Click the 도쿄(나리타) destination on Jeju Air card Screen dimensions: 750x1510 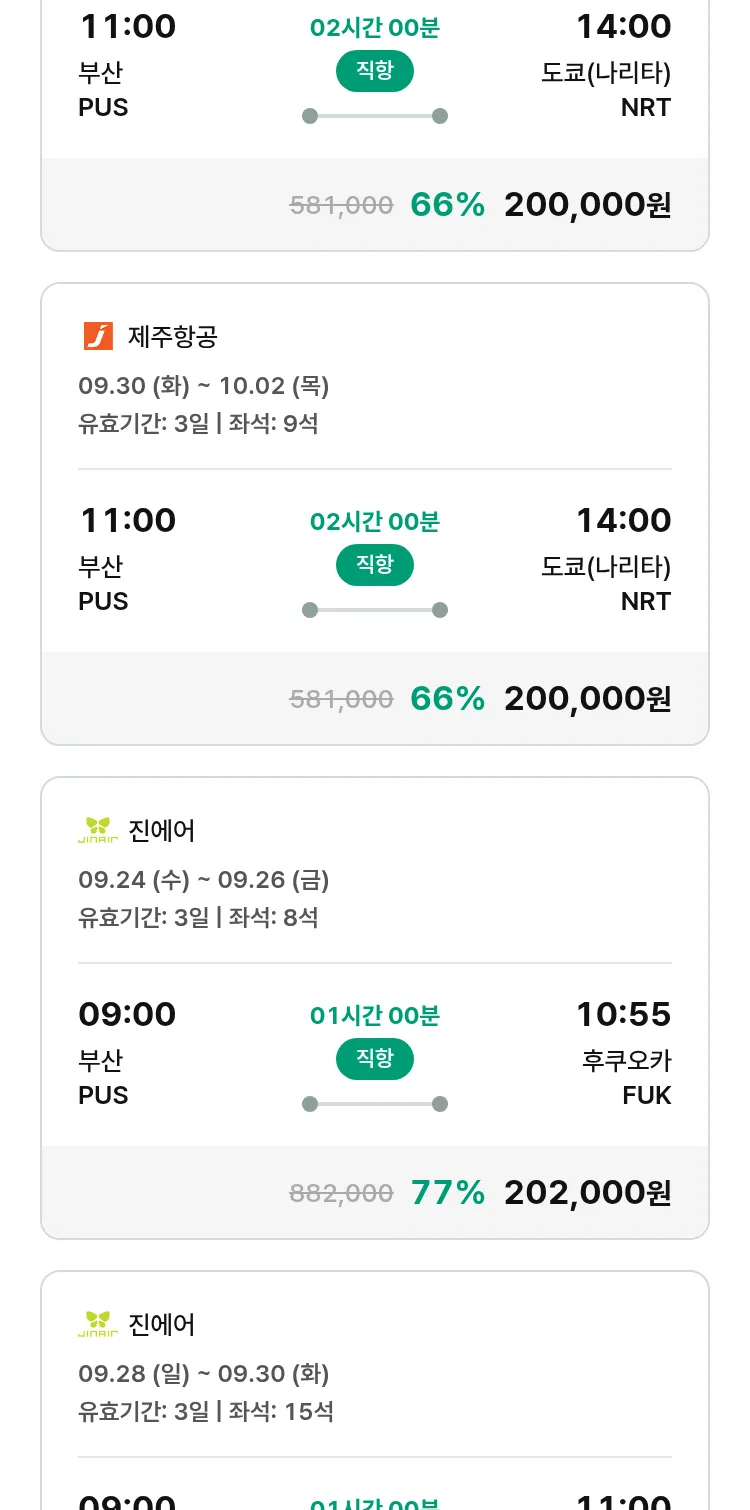(x=606, y=567)
